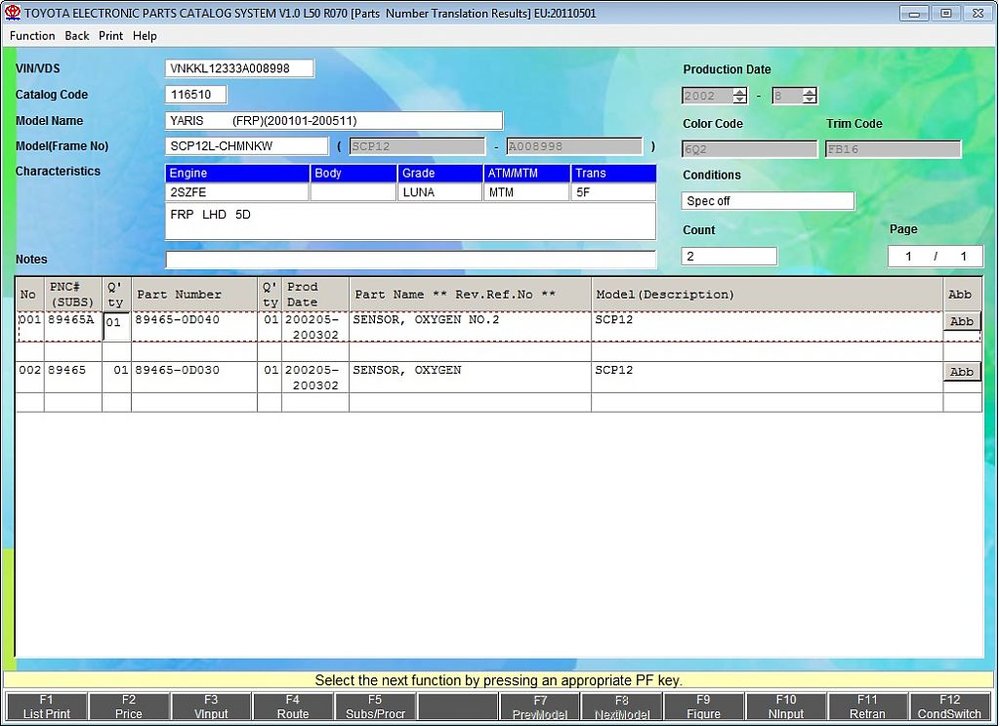
Task: Click the VIN/VDS input field
Action: click(239, 68)
